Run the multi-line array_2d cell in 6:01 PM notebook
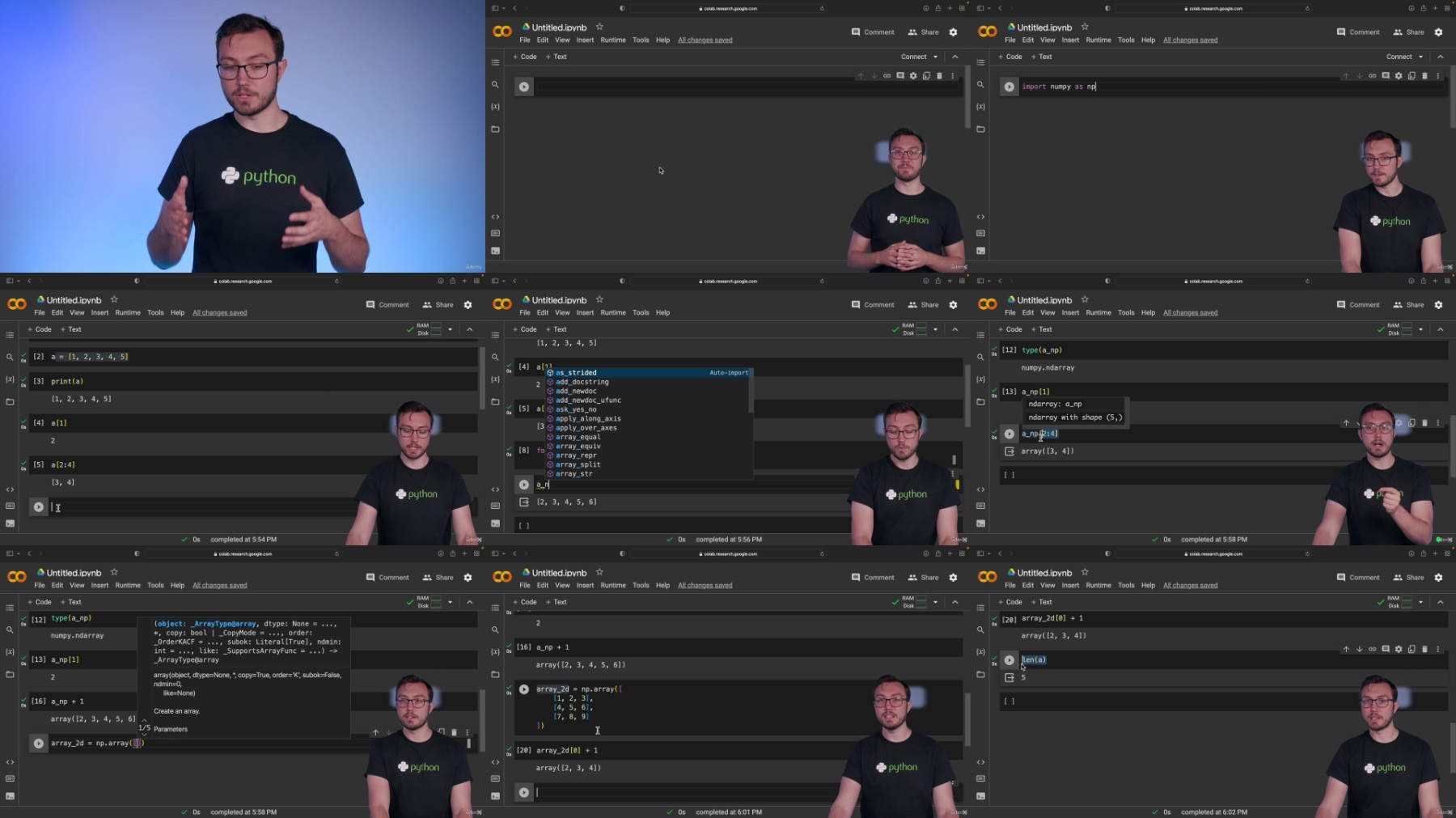 [524, 689]
